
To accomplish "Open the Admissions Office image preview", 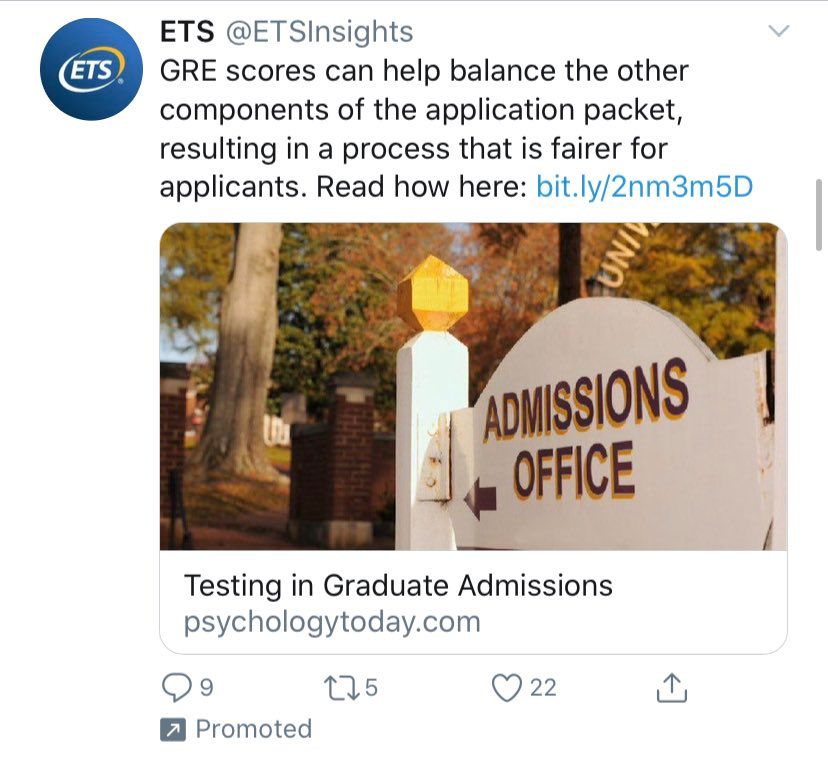I will 473,386.
